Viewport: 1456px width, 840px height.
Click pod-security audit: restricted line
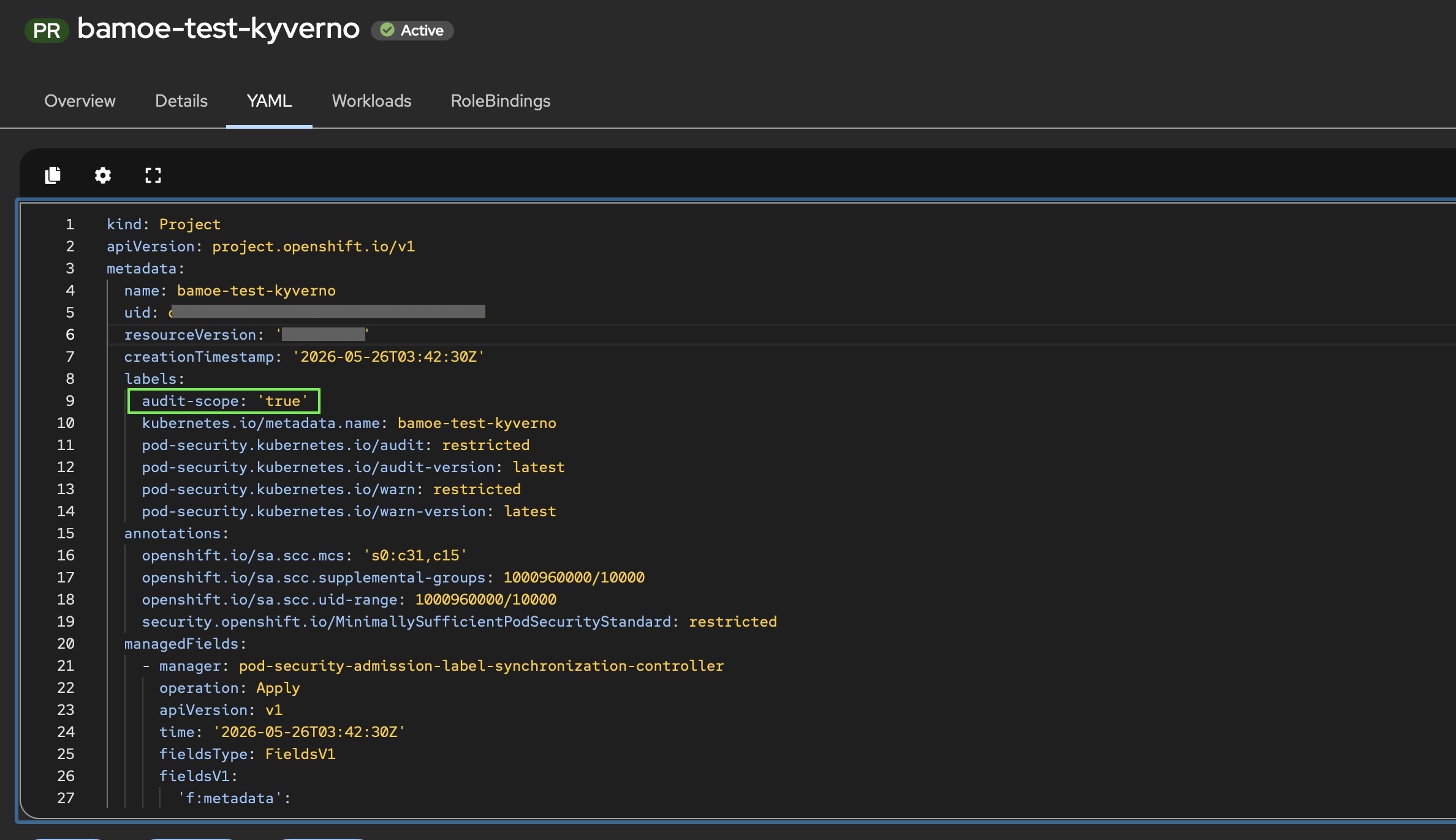click(336, 445)
